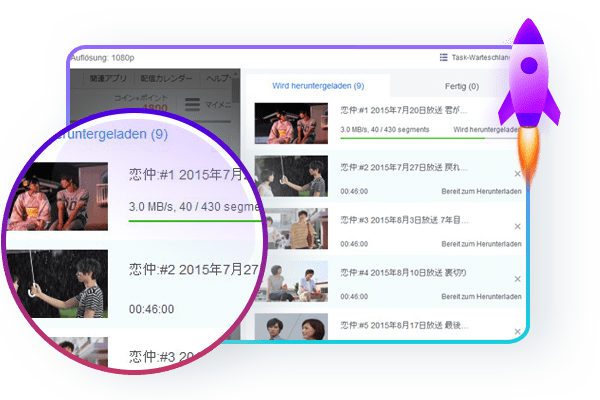Viewport: 600px width, 400px height.
Task: Remove episode #3 with its X icon
Action: 517,227
